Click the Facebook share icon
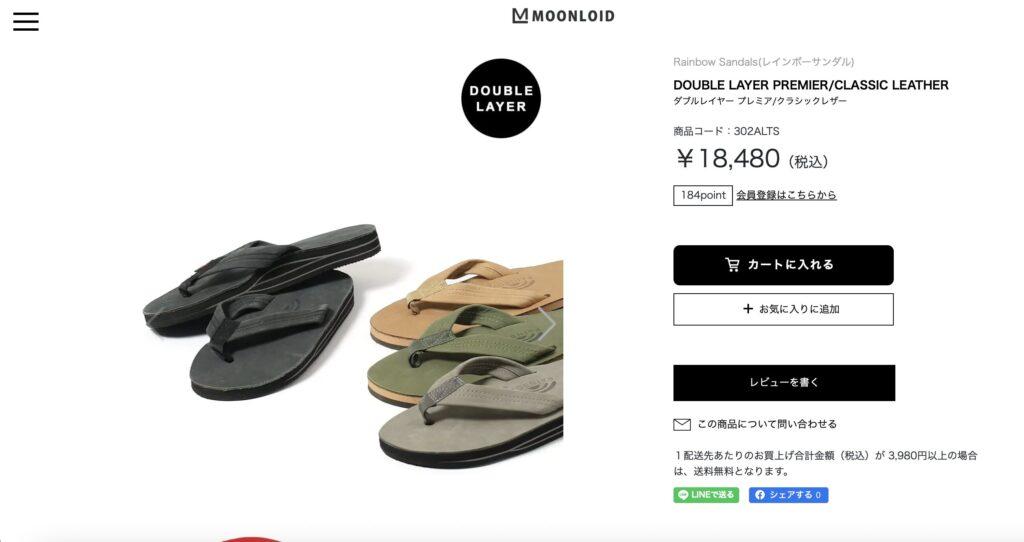 760,495
